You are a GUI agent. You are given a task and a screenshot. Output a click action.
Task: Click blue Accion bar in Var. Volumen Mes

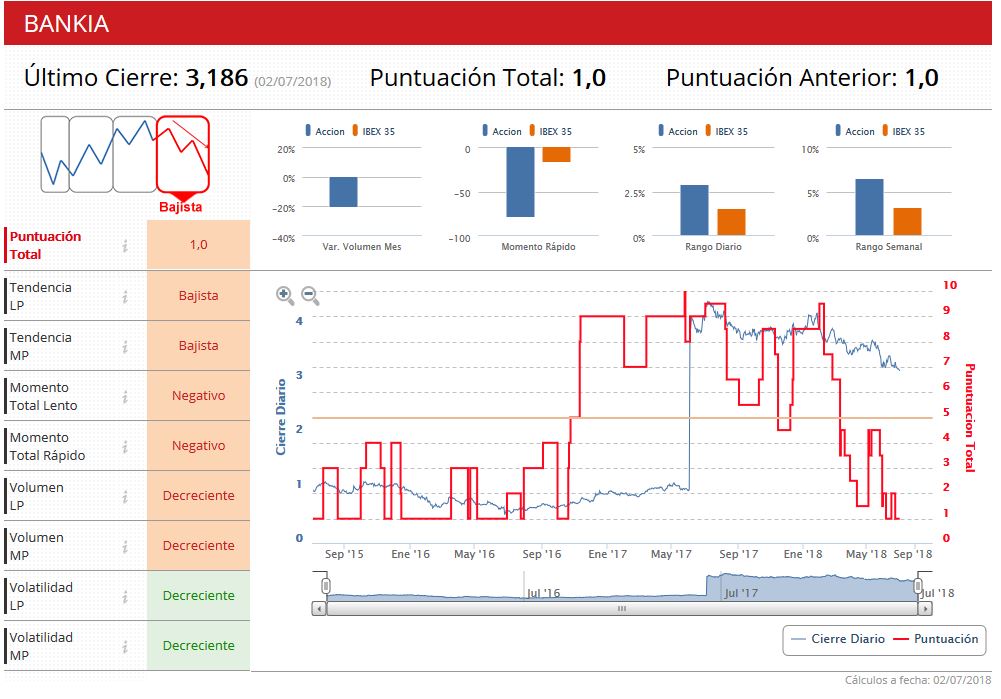click(343, 192)
